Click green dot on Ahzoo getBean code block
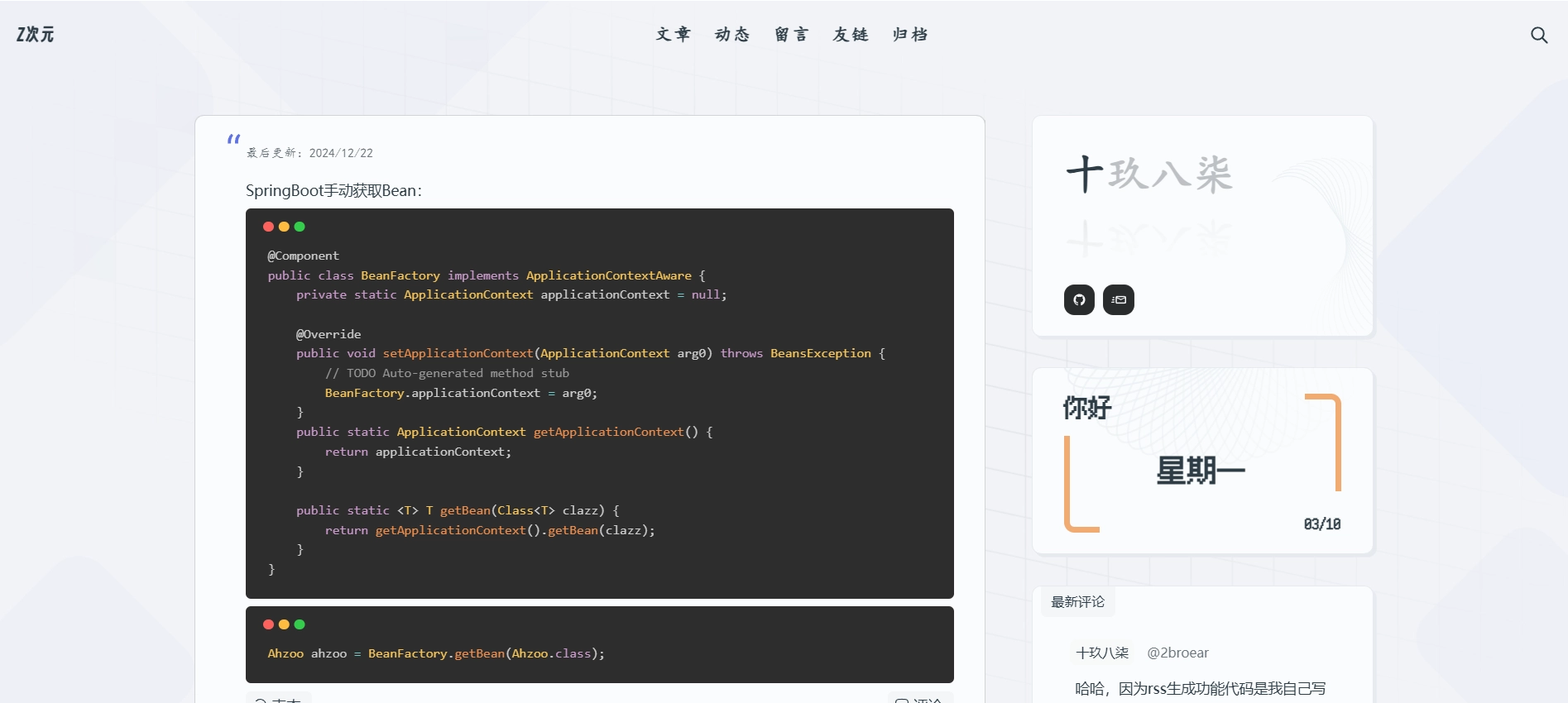Image resolution: width=1568 pixels, height=703 pixels. point(300,624)
